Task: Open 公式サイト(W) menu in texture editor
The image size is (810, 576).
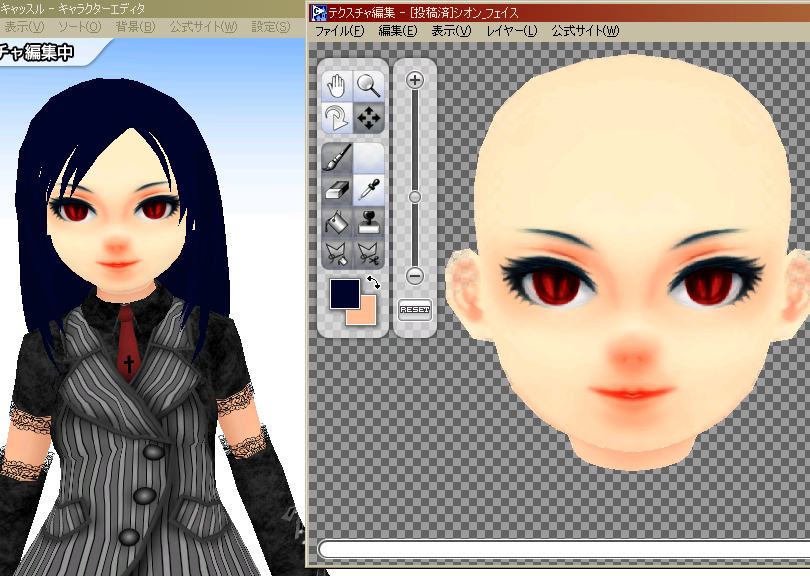Action: [585, 32]
